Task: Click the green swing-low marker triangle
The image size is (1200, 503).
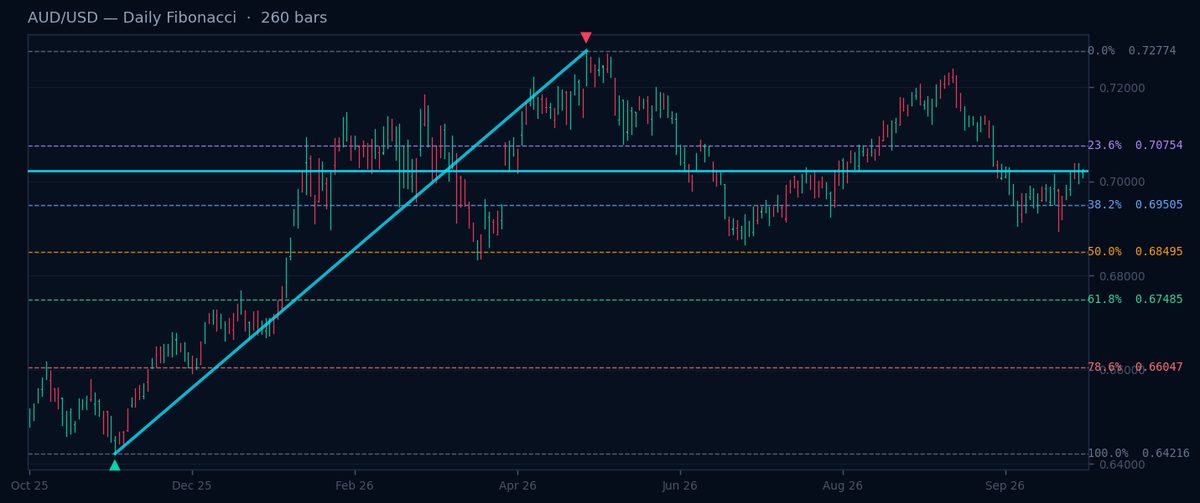Action: click(114, 465)
